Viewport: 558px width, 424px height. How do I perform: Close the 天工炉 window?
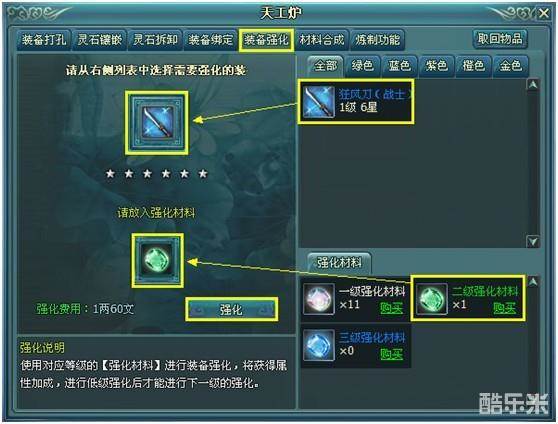pos(544,14)
